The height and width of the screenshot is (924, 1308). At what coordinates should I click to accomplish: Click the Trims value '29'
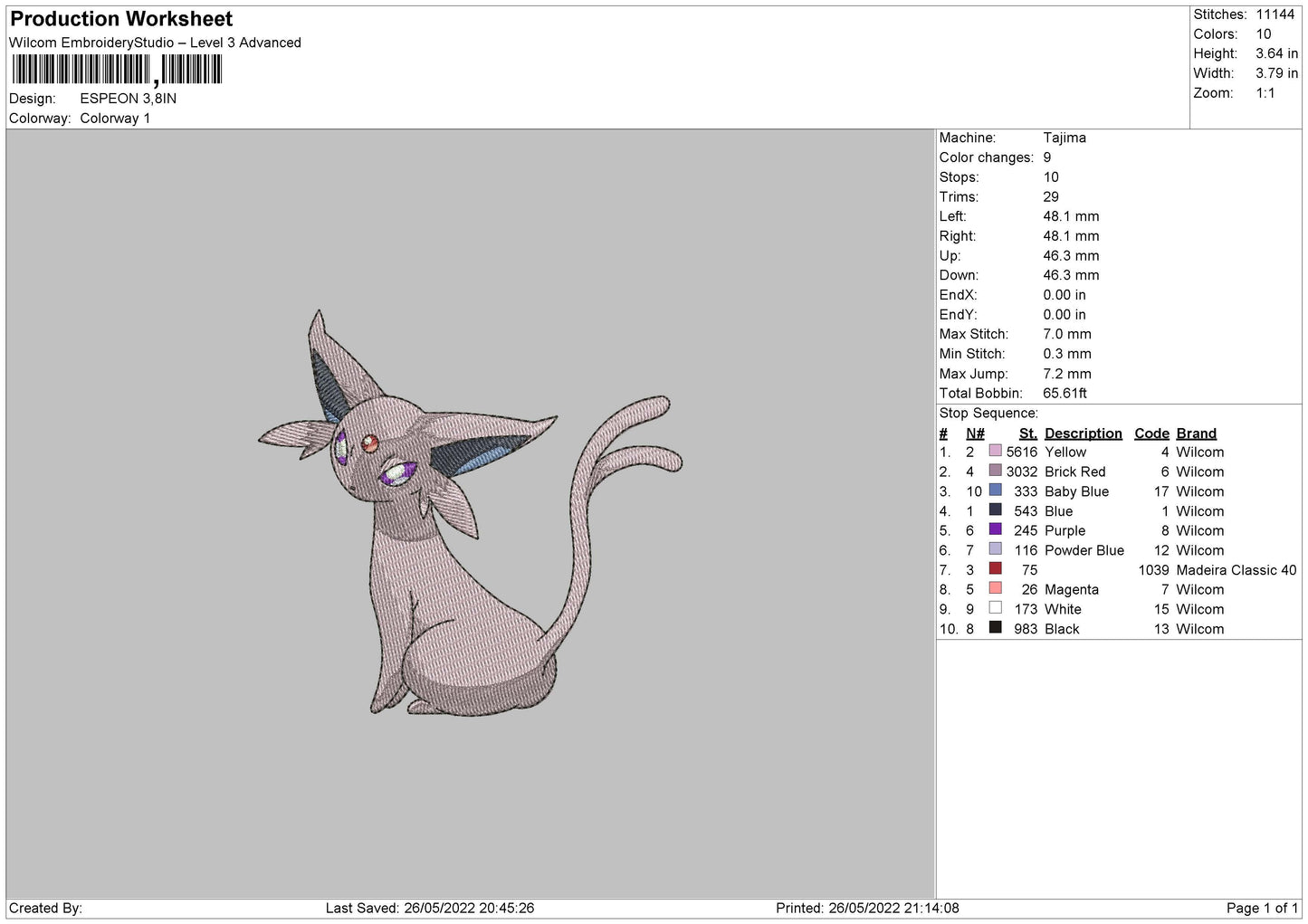(x=1051, y=196)
